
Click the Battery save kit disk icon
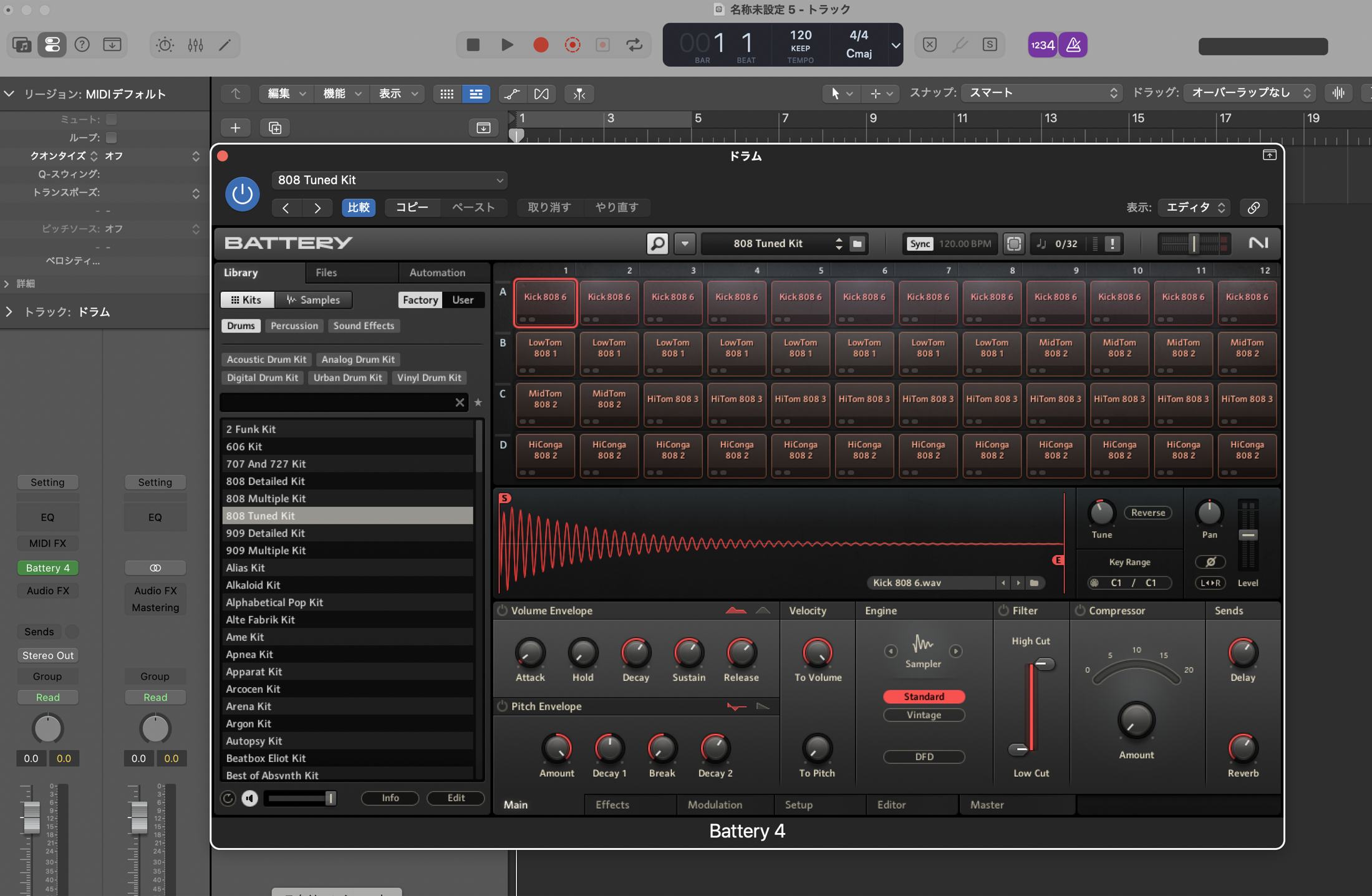pyautogui.click(x=857, y=243)
